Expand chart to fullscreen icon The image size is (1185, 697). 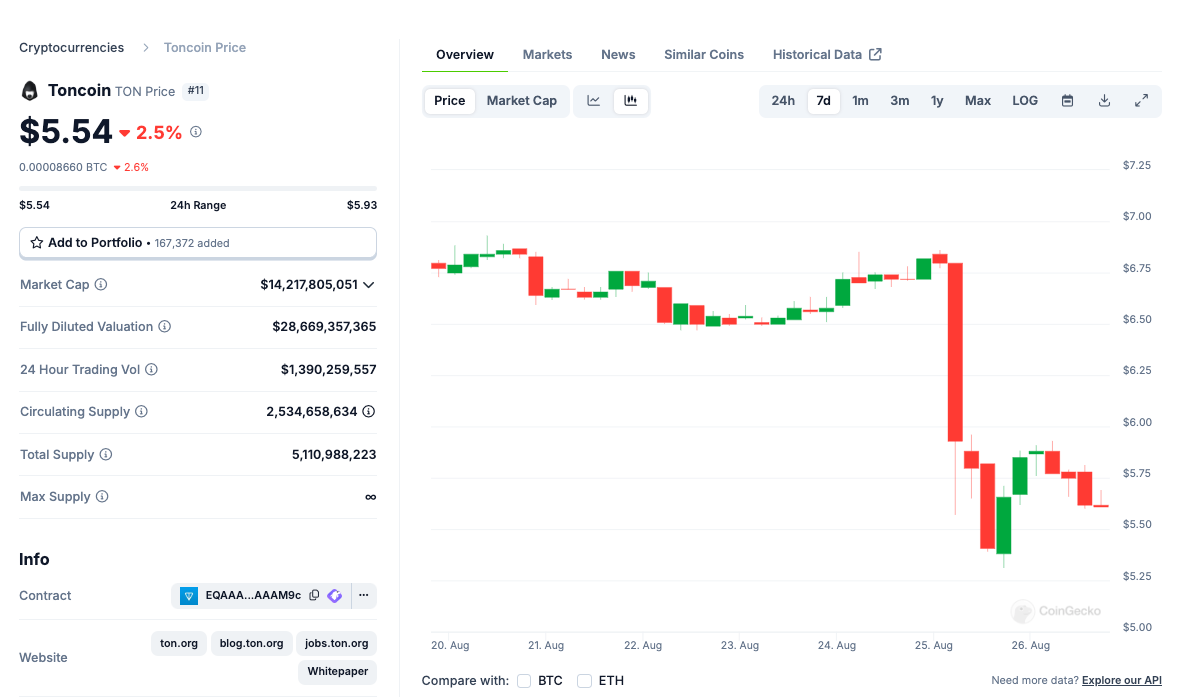click(x=1141, y=101)
